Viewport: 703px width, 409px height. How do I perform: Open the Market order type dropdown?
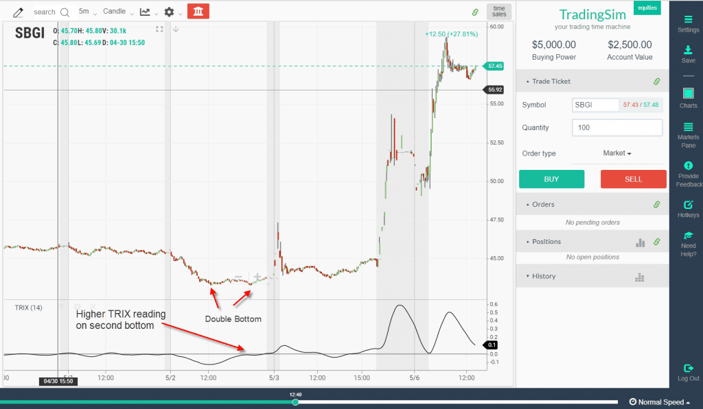tap(617, 153)
